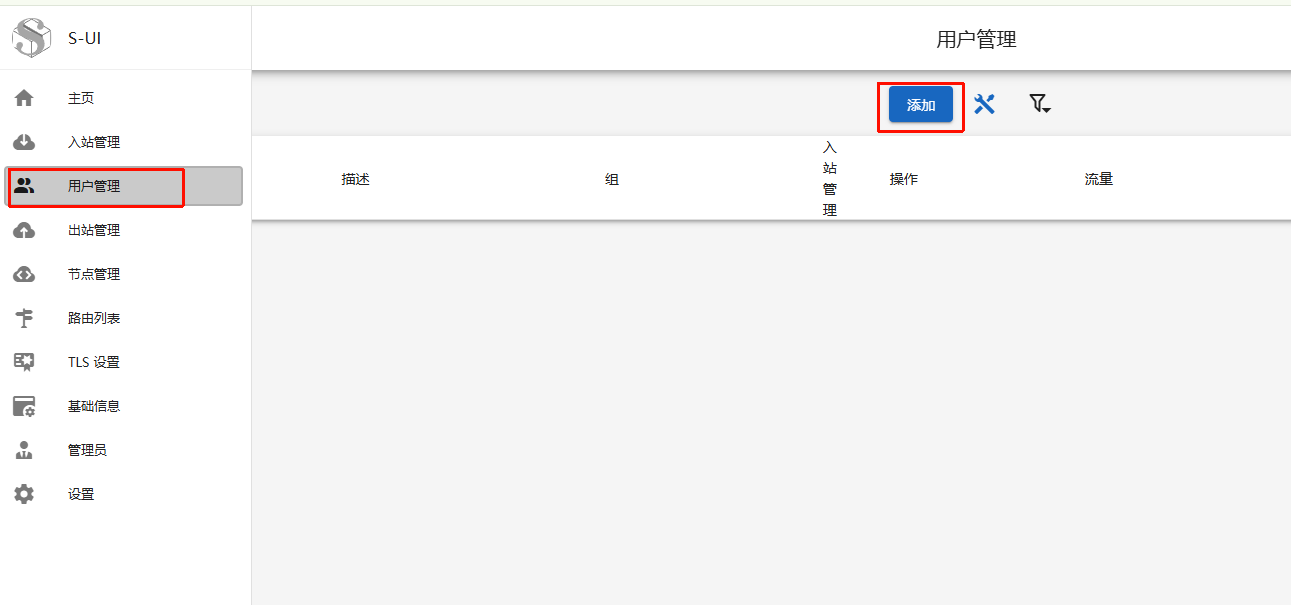Viewport: 1291px width, 605px height.
Task: Open 基础信息 from the sidebar
Action: (x=94, y=406)
